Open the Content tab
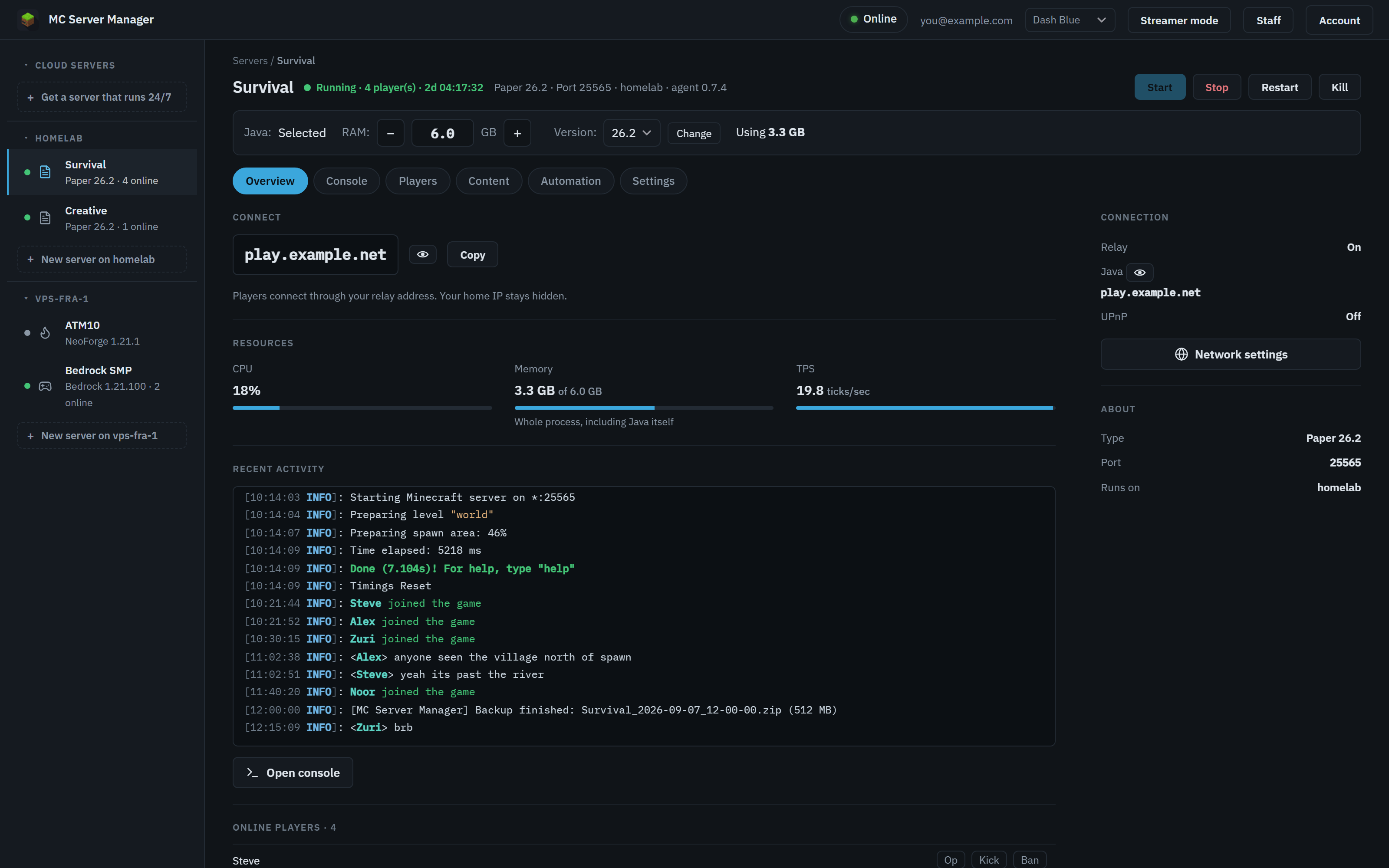Screen dimensions: 1389x868 click(488, 181)
